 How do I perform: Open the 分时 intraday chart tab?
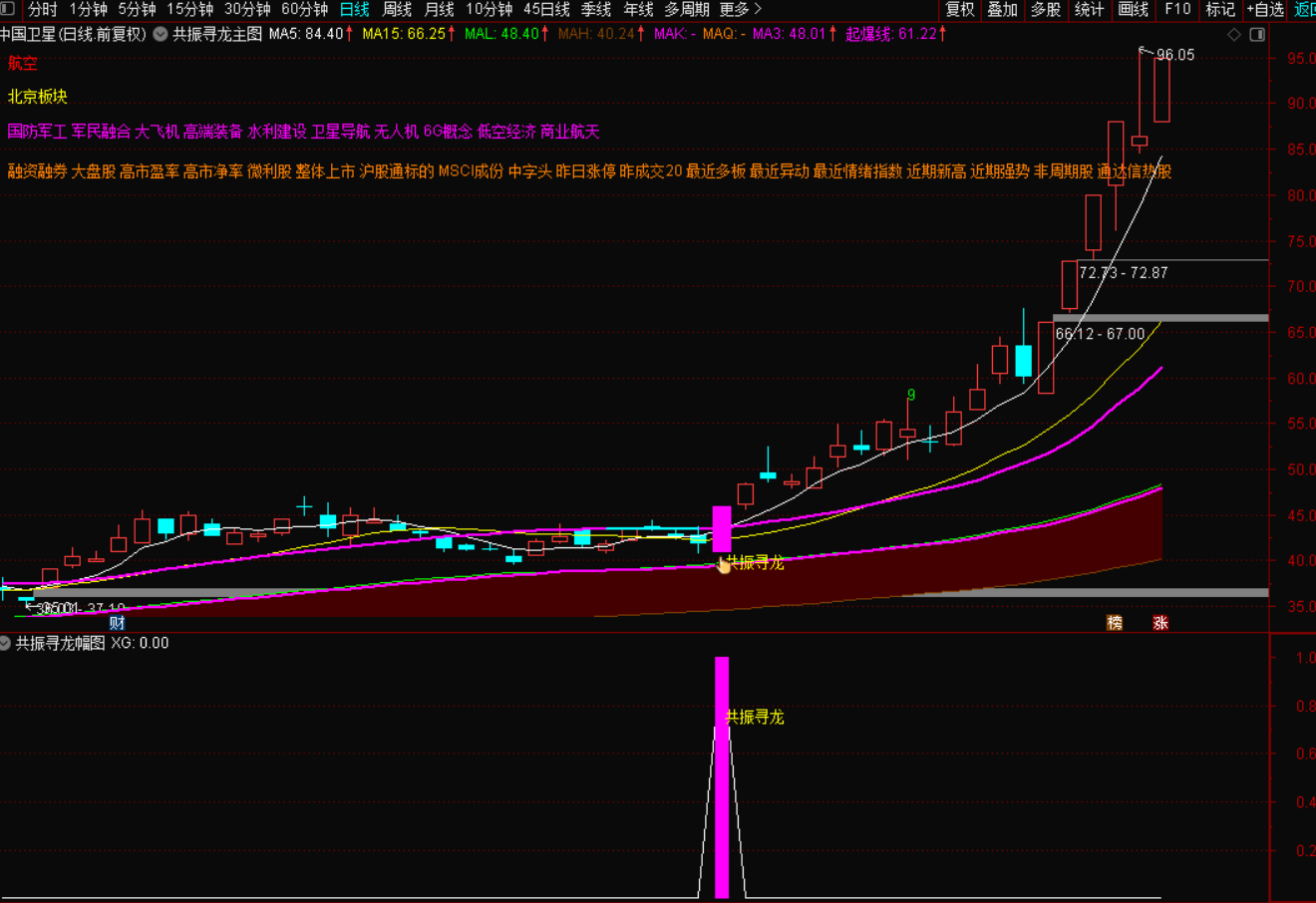pyautogui.click(x=43, y=9)
